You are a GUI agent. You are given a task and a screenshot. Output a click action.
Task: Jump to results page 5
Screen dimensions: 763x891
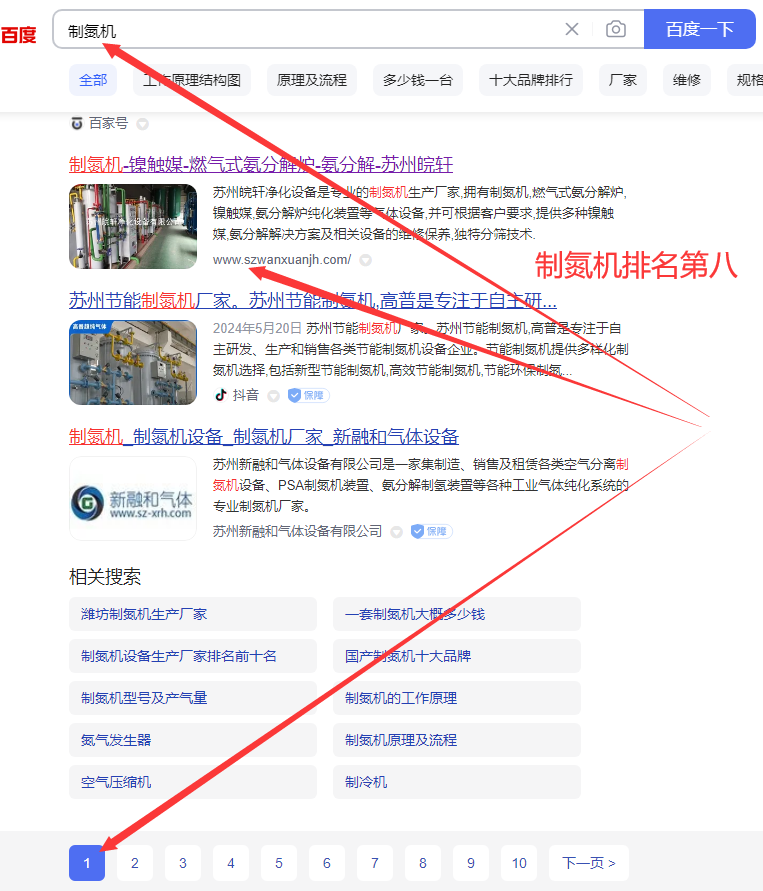click(279, 863)
